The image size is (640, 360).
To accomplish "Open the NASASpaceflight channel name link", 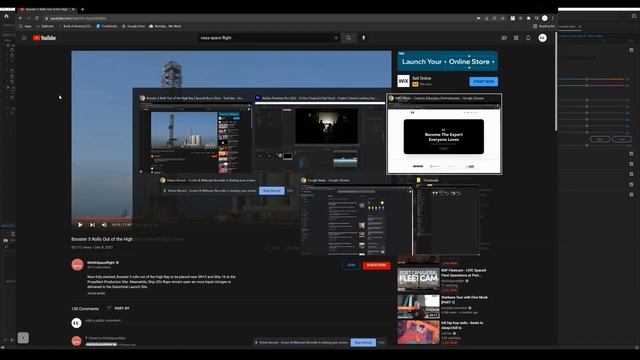I will [x=101, y=262].
